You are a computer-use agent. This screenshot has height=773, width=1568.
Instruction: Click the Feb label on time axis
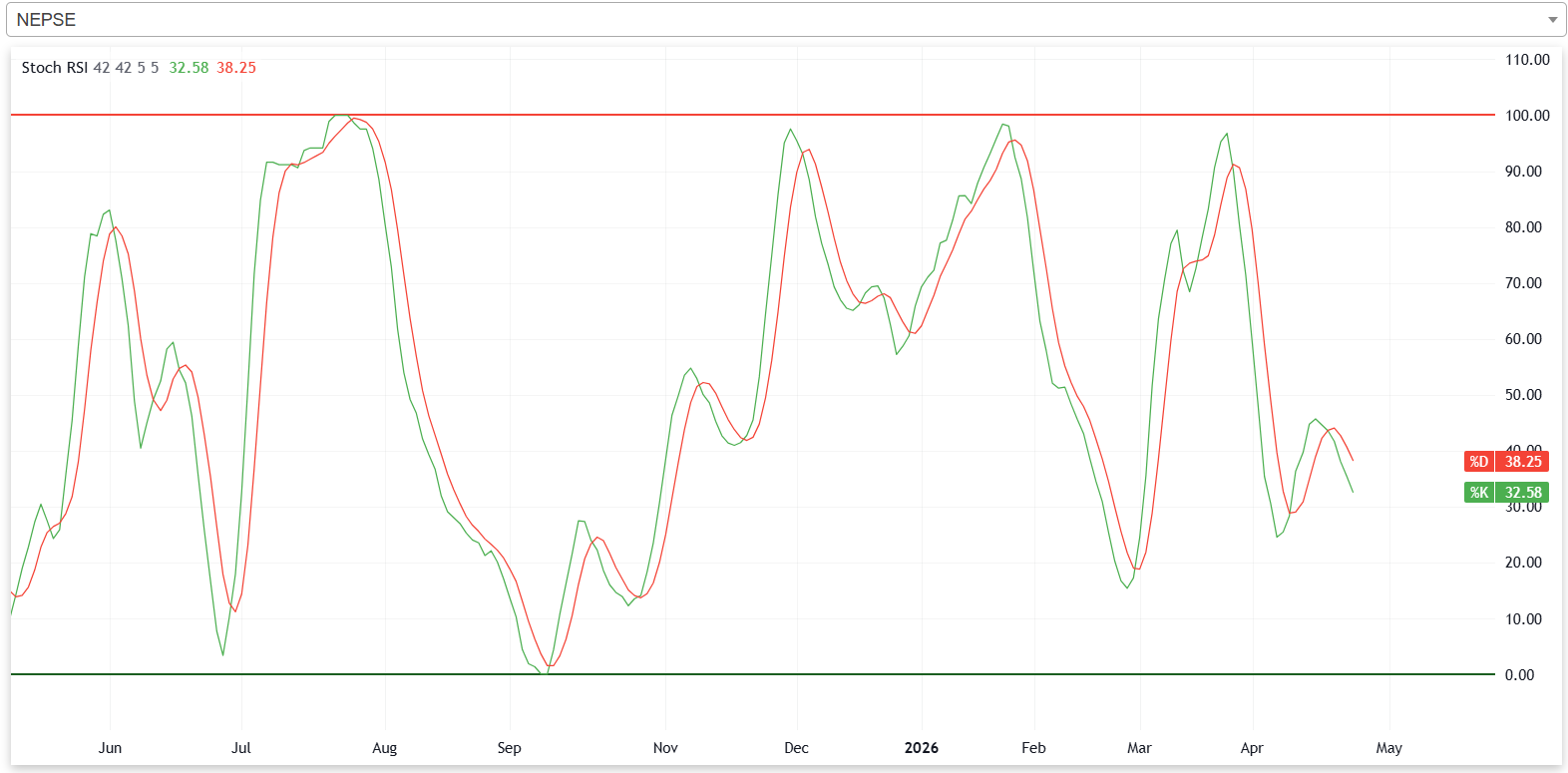[x=1033, y=748]
